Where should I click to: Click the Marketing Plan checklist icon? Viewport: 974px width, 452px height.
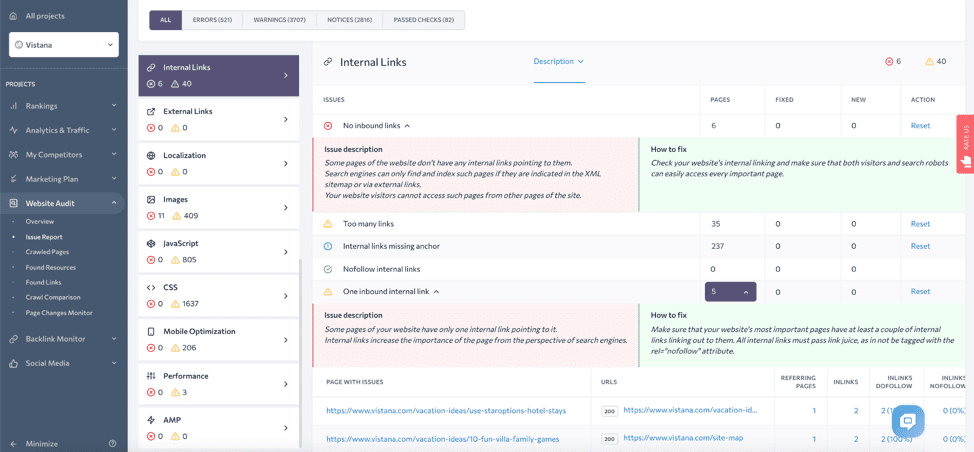13,179
